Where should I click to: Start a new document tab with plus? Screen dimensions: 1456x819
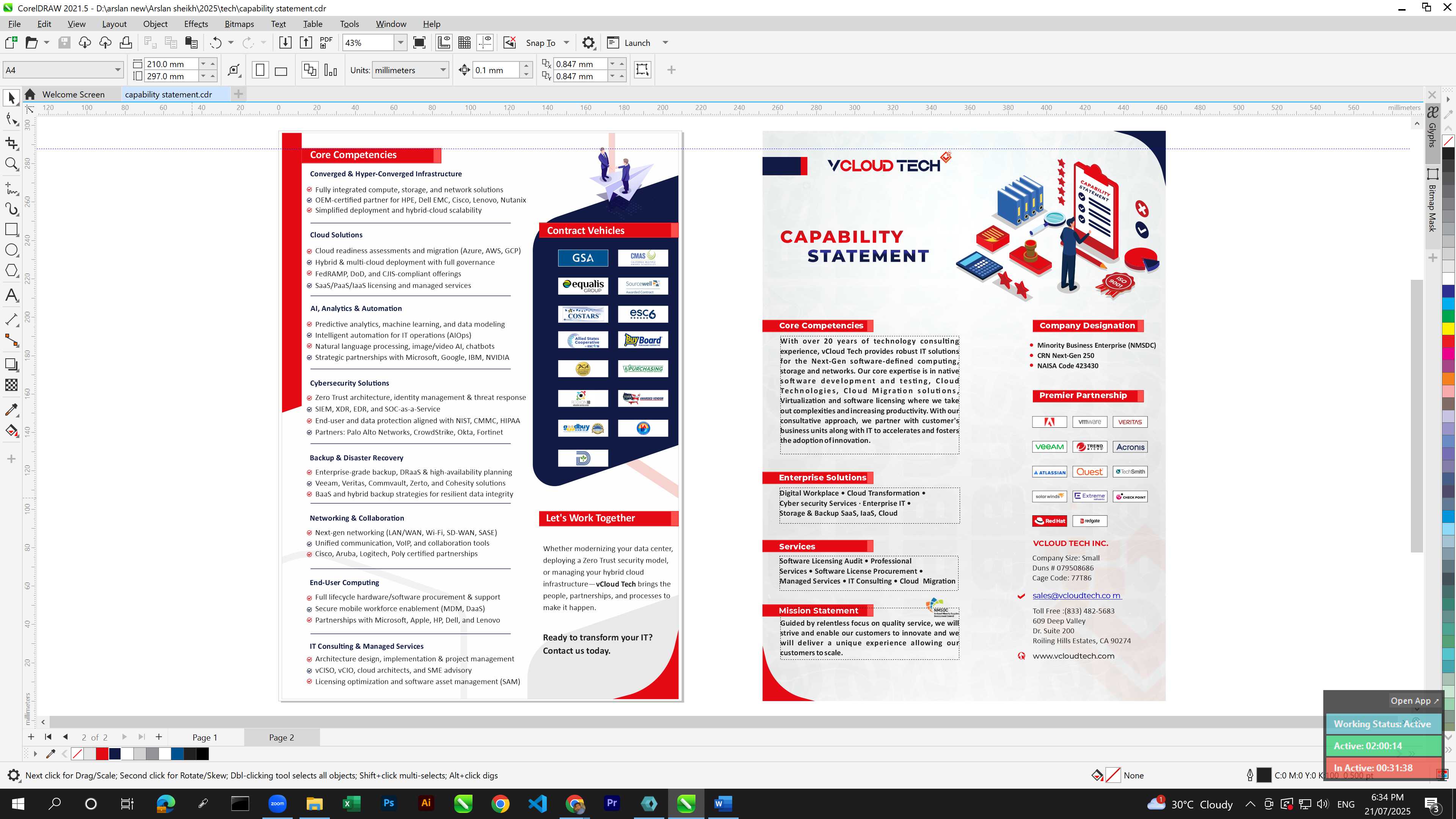click(238, 94)
